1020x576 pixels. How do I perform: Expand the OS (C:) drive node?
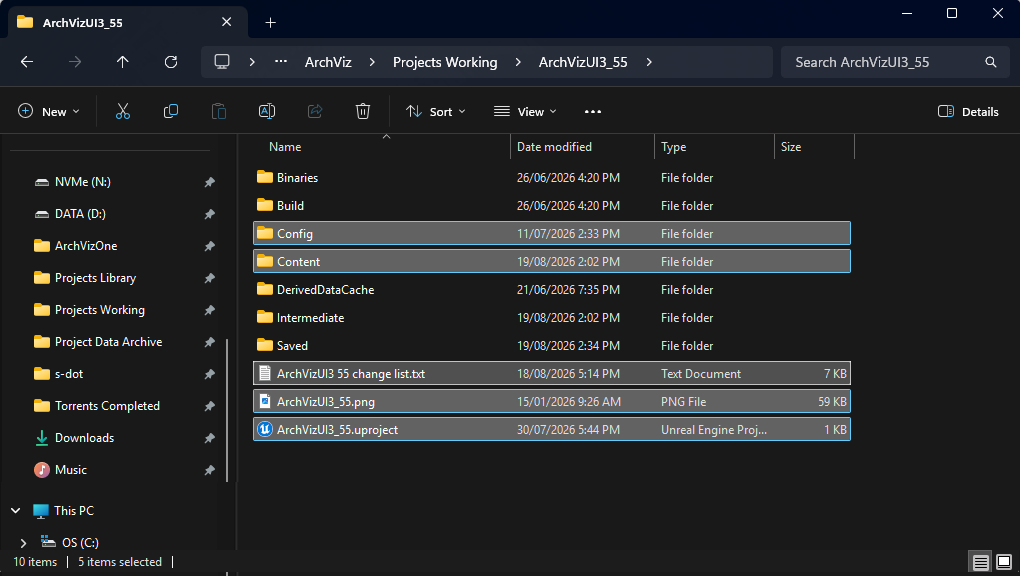(23, 543)
